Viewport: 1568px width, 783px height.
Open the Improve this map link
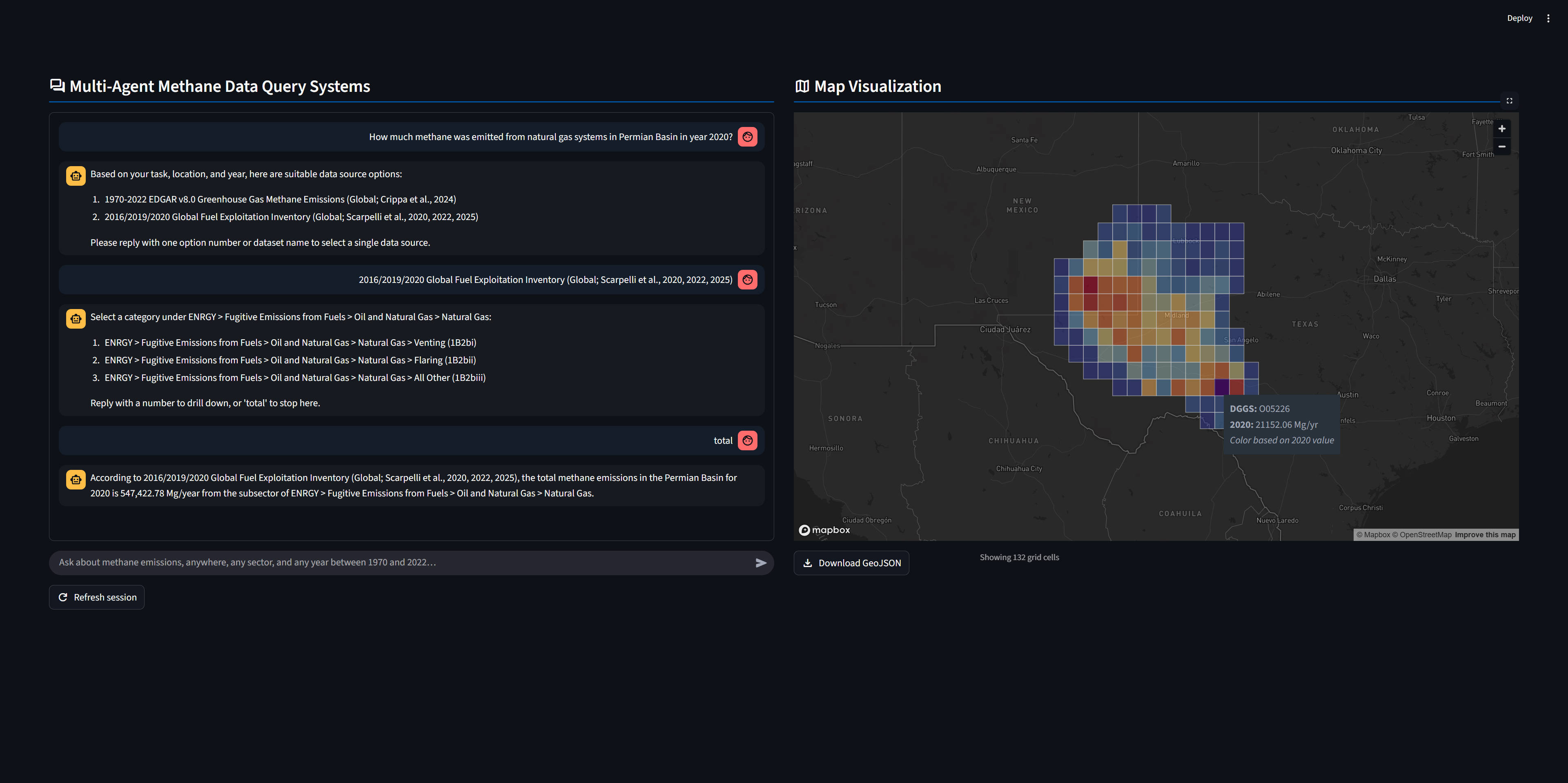coord(1485,535)
